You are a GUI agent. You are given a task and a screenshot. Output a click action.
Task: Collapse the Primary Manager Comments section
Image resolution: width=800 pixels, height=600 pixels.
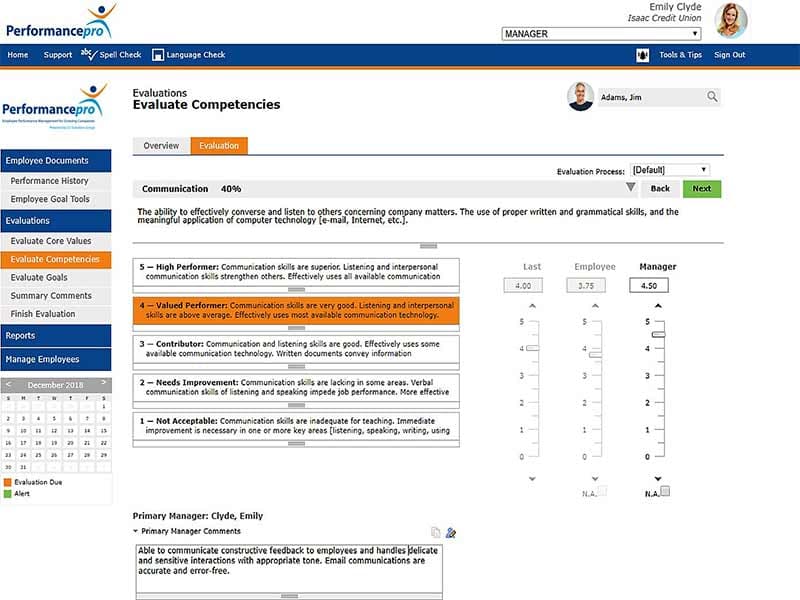(136, 531)
